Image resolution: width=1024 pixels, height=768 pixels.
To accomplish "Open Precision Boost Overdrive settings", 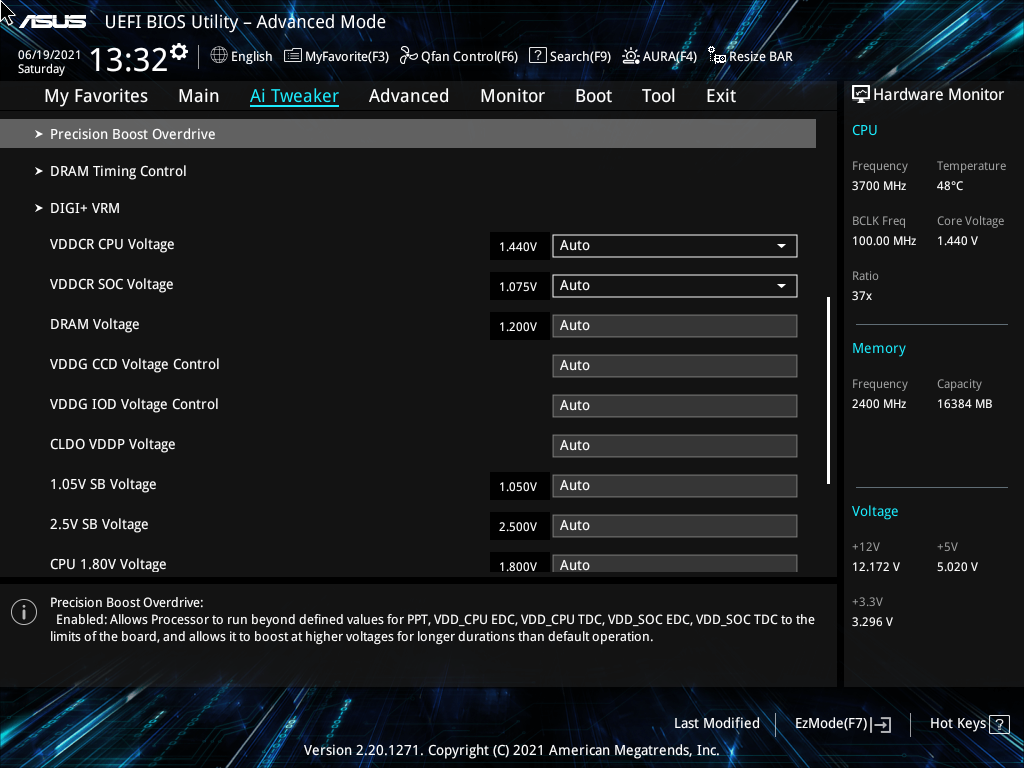I will pos(132,133).
